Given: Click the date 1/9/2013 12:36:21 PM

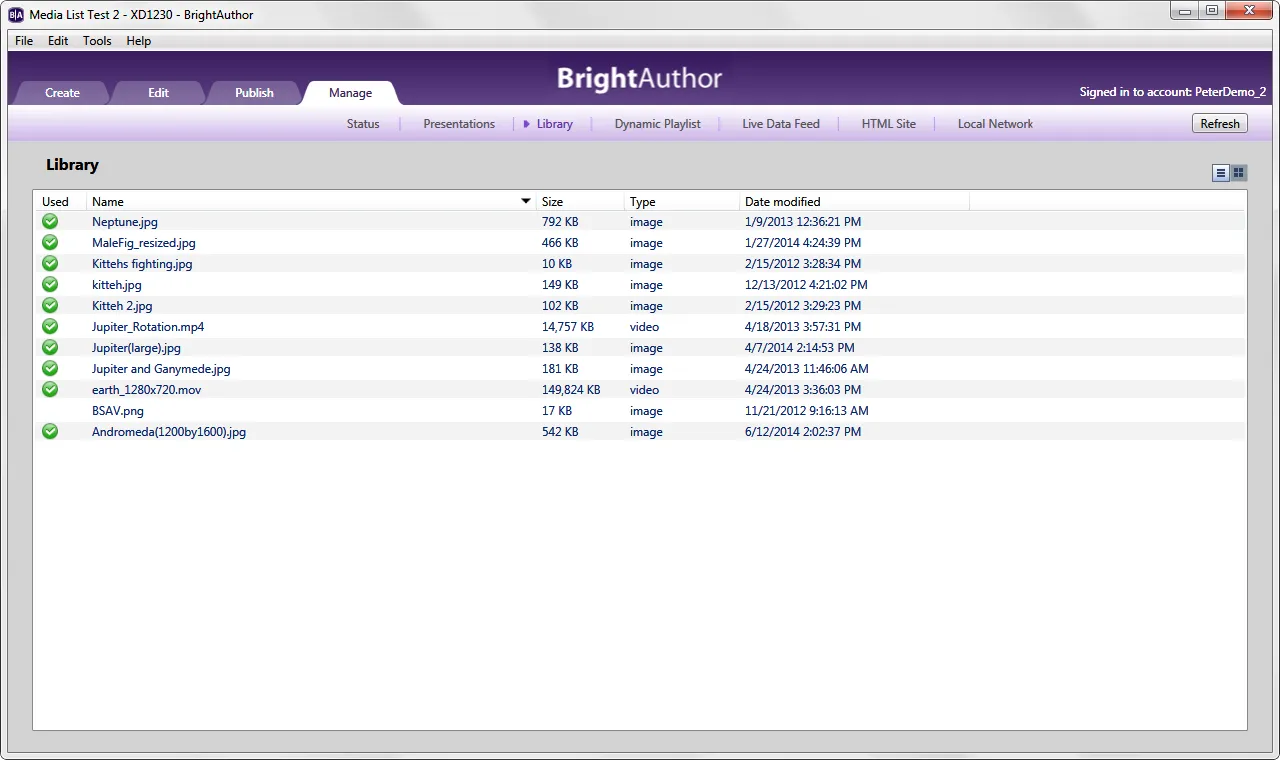Looking at the screenshot, I should point(803,222).
